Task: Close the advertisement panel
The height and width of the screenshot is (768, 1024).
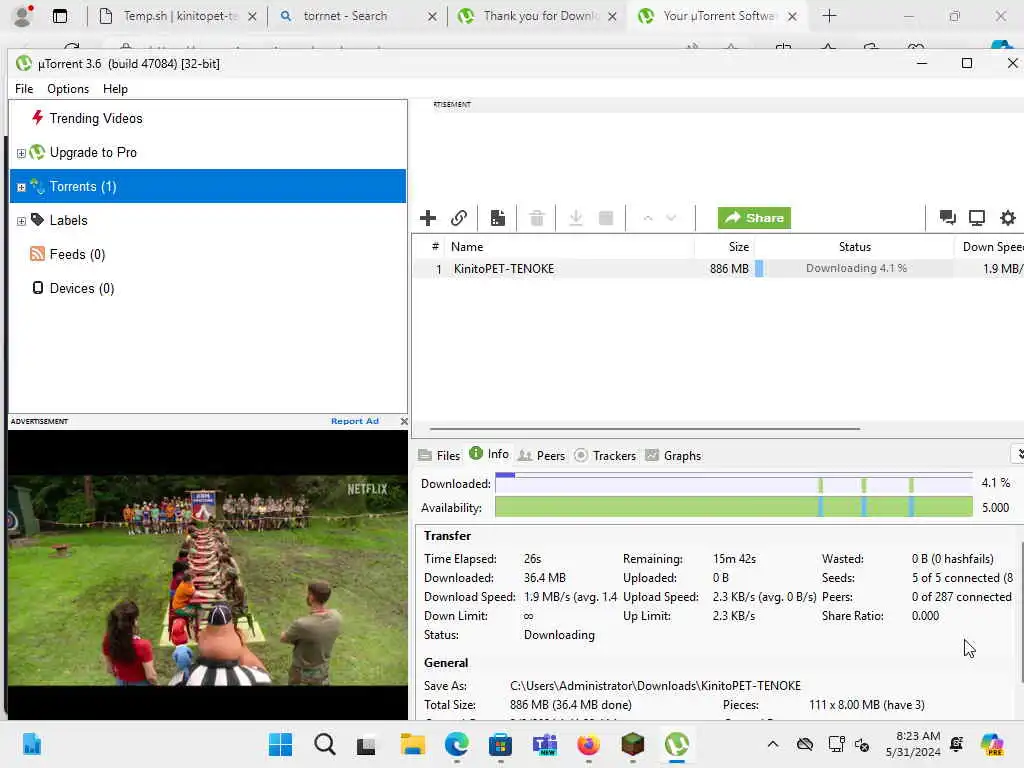Action: [404, 421]
